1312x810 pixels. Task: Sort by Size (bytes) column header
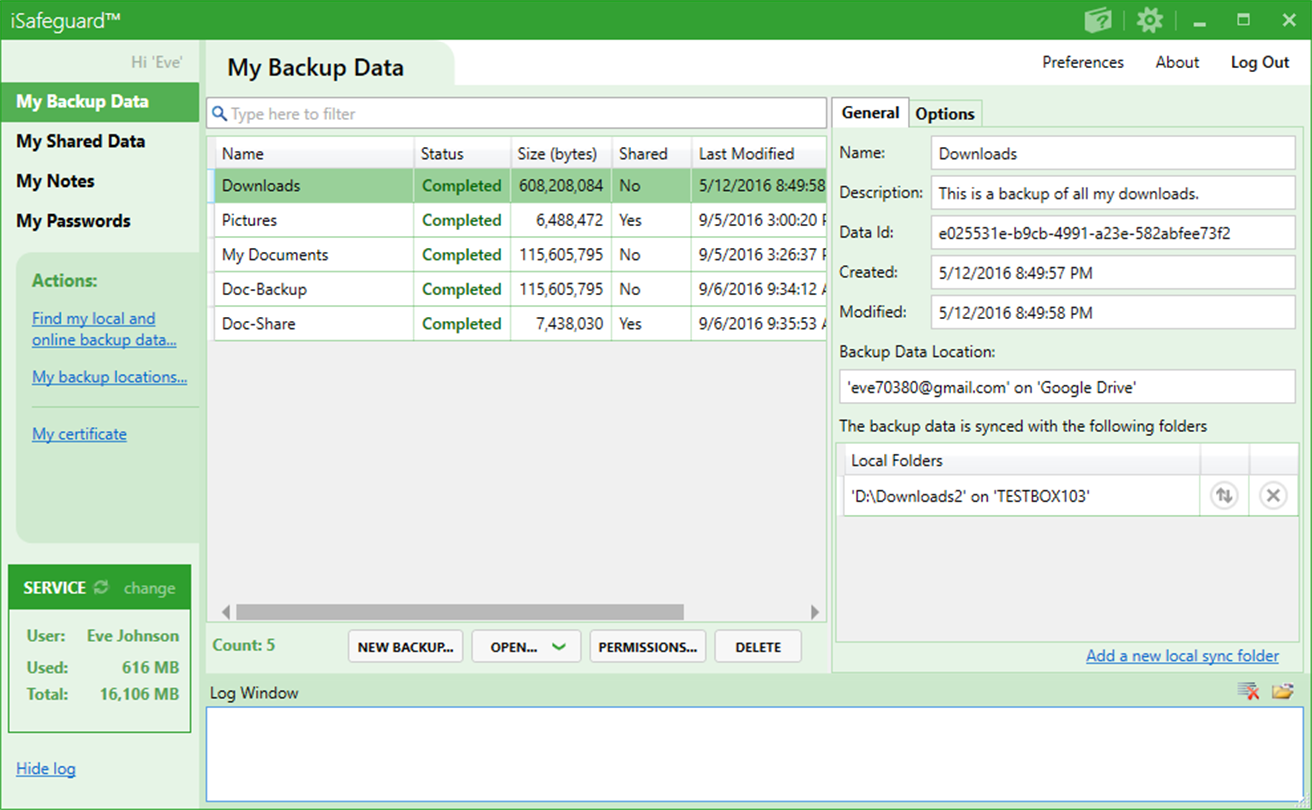tap(561, 153)
